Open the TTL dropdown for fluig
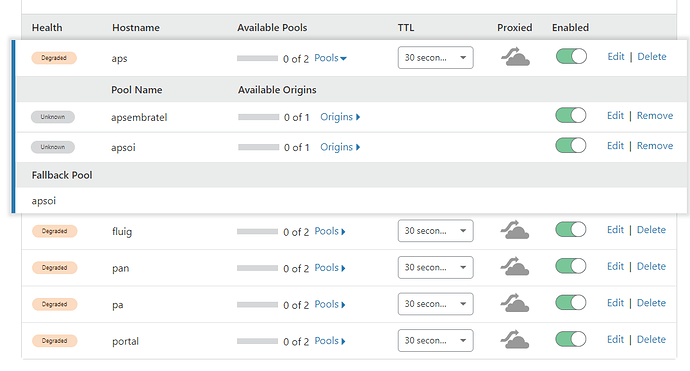Viewport: 690px width, 371px height. [x=436, y=231]
